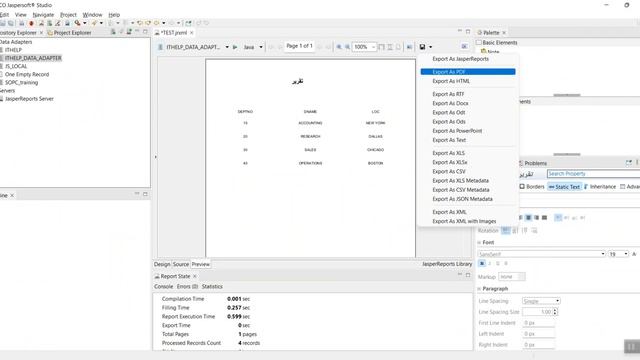
Task: Open the font size 19 dropdown
Action: click(626, 254)
